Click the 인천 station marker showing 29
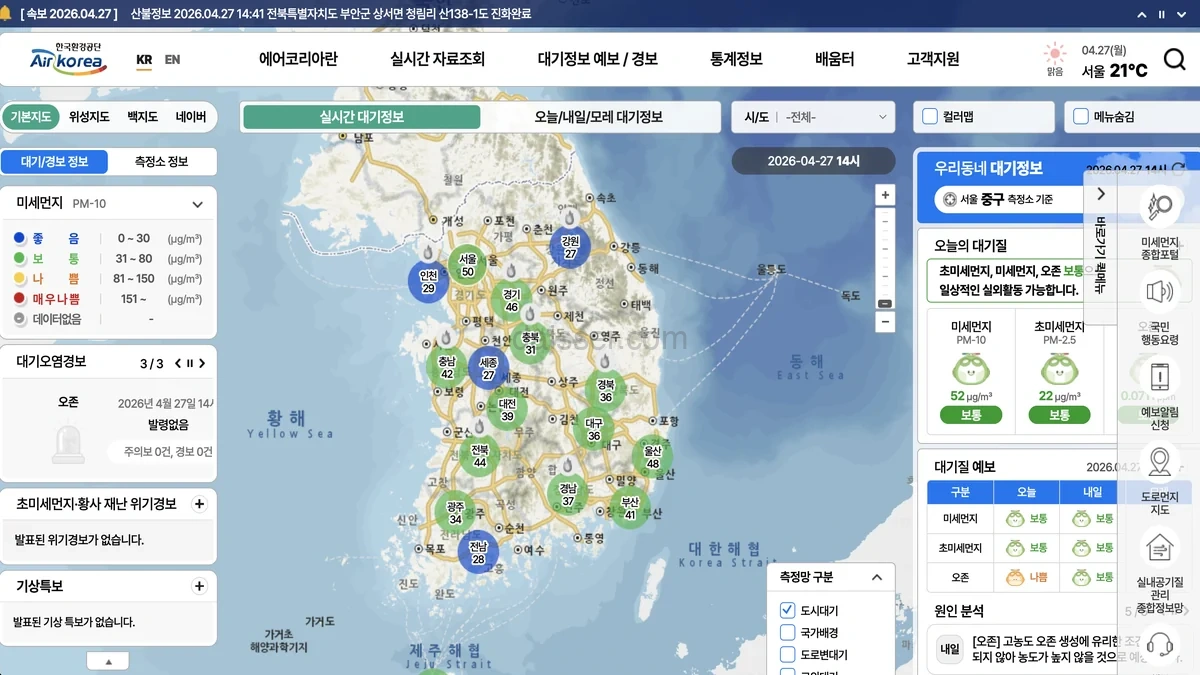The height and width of the screenshot is (675, 1200). (x=428, y=281)
